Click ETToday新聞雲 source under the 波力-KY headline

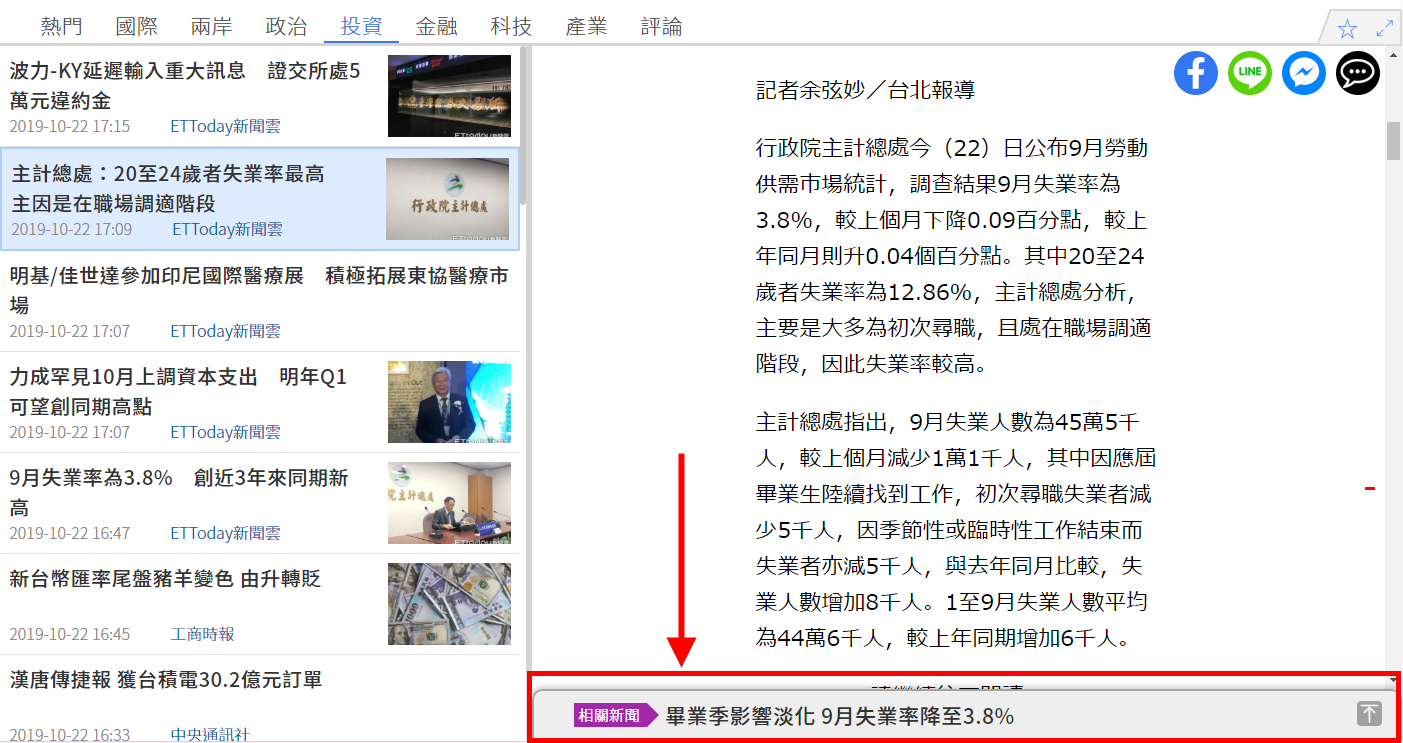click(226, 126)
